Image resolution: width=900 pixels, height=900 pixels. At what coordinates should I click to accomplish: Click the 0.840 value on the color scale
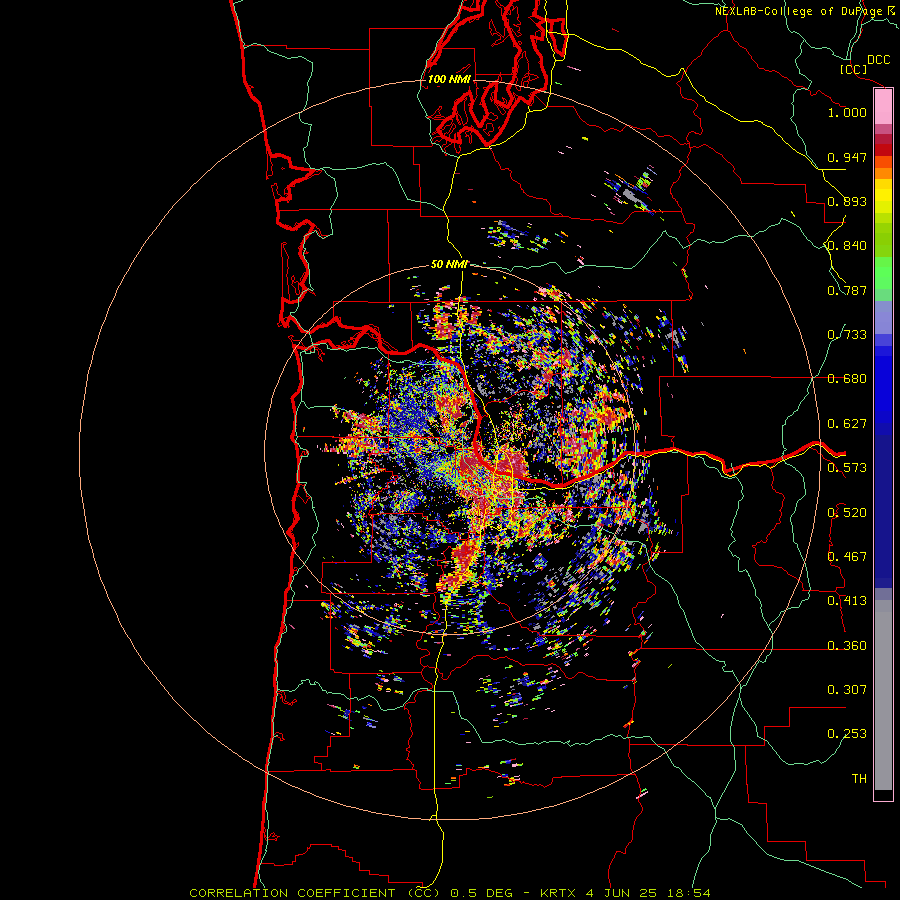tap(847, 246)
